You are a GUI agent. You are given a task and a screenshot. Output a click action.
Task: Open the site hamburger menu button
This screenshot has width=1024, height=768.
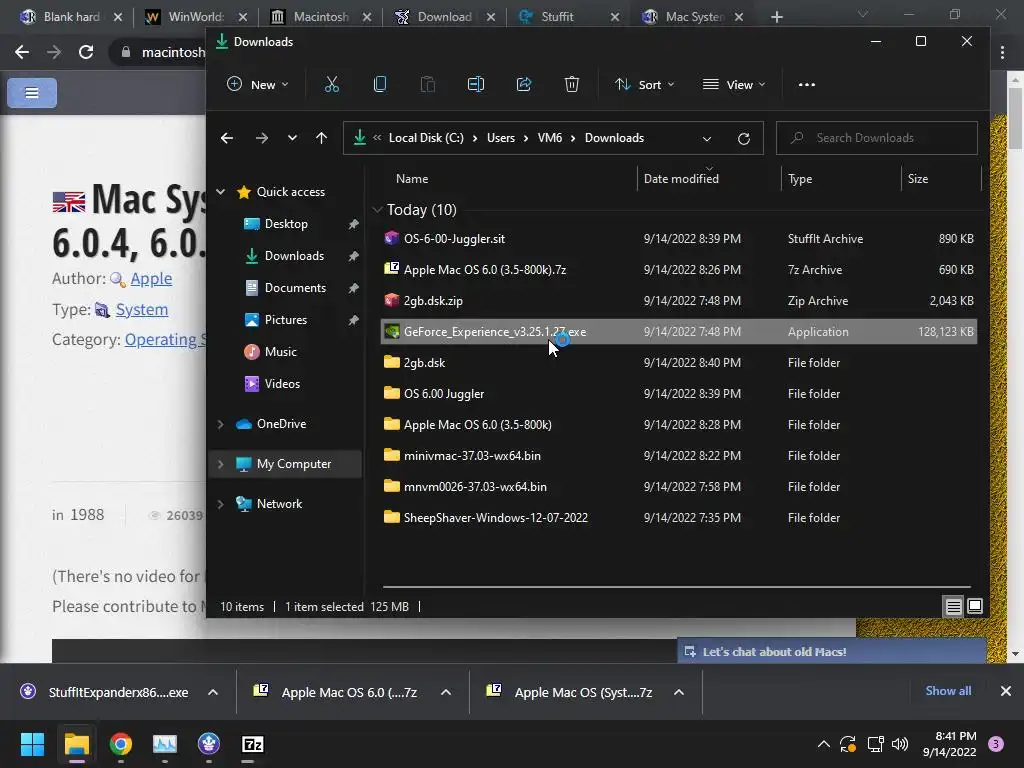(x=32, y=93)
